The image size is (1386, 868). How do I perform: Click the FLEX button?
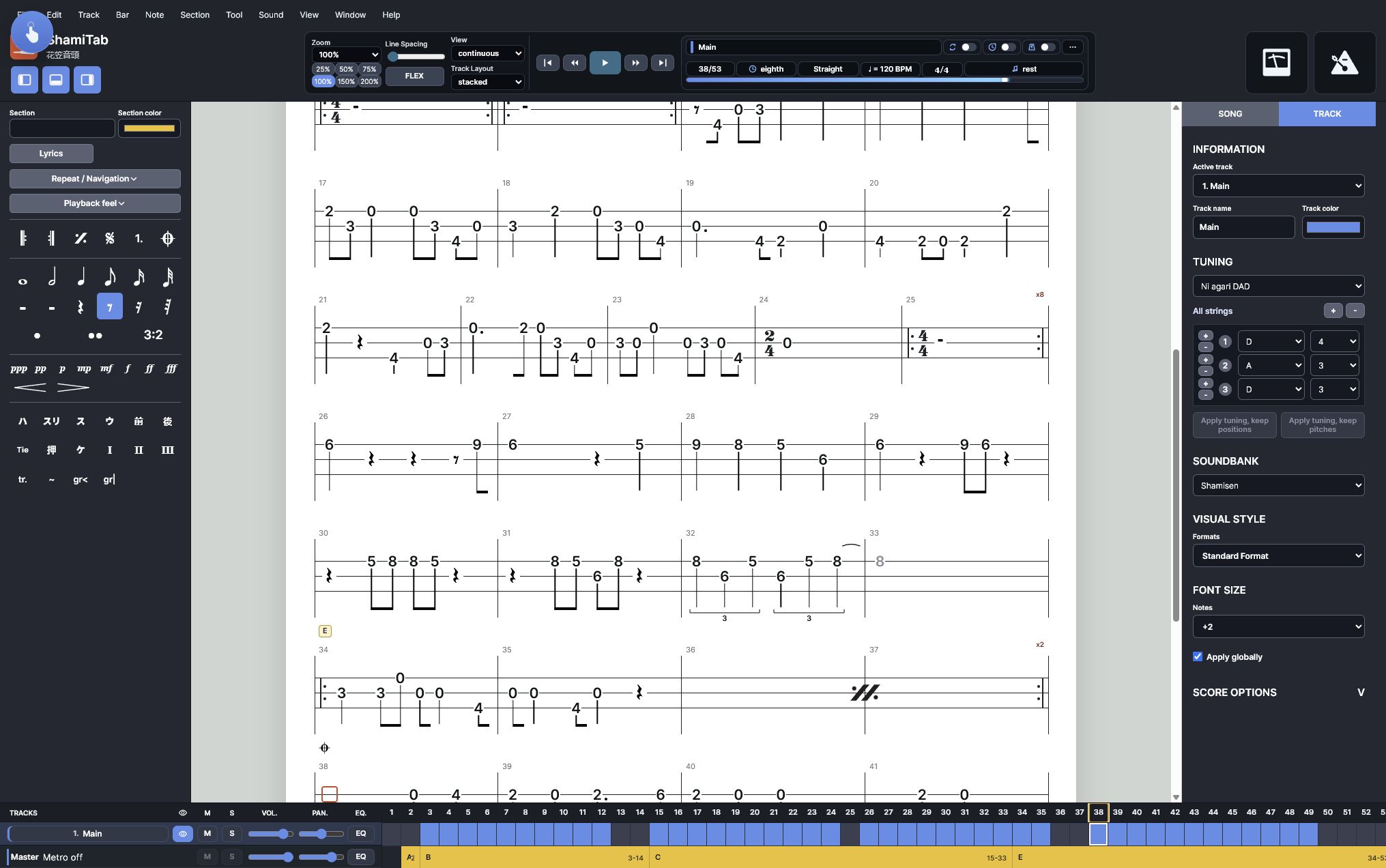(x=414, y=76)
